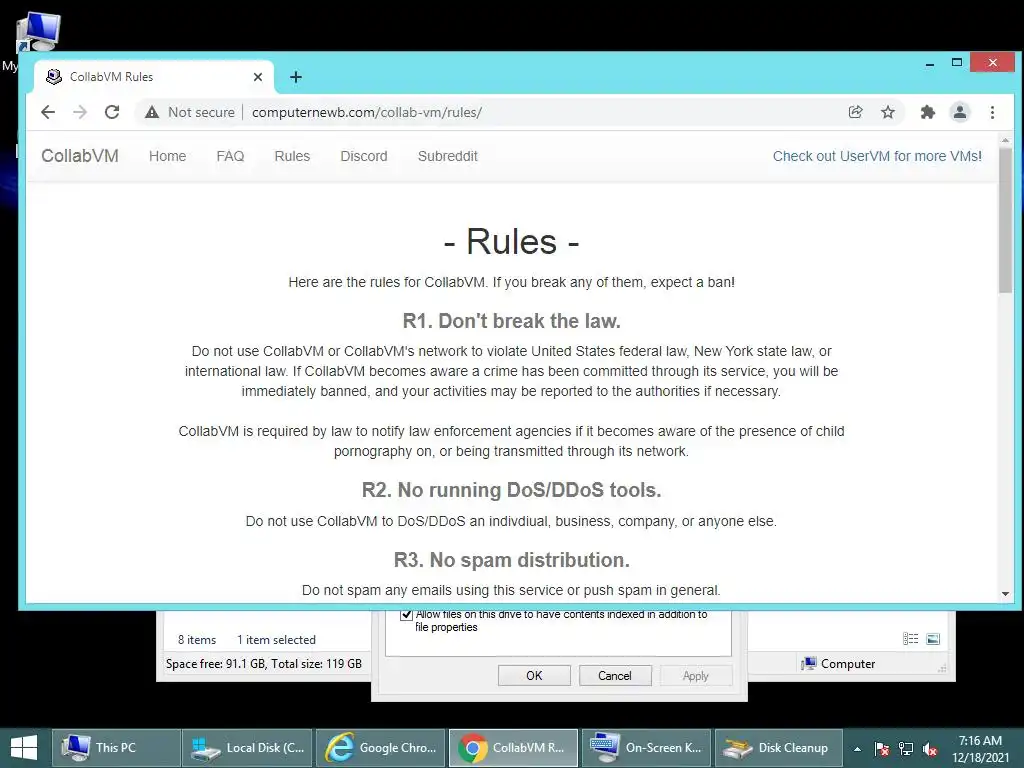Viewport: 1024px width, 768px height.
Task: Go back using the browser back arrow
Action: pos(48,112)
